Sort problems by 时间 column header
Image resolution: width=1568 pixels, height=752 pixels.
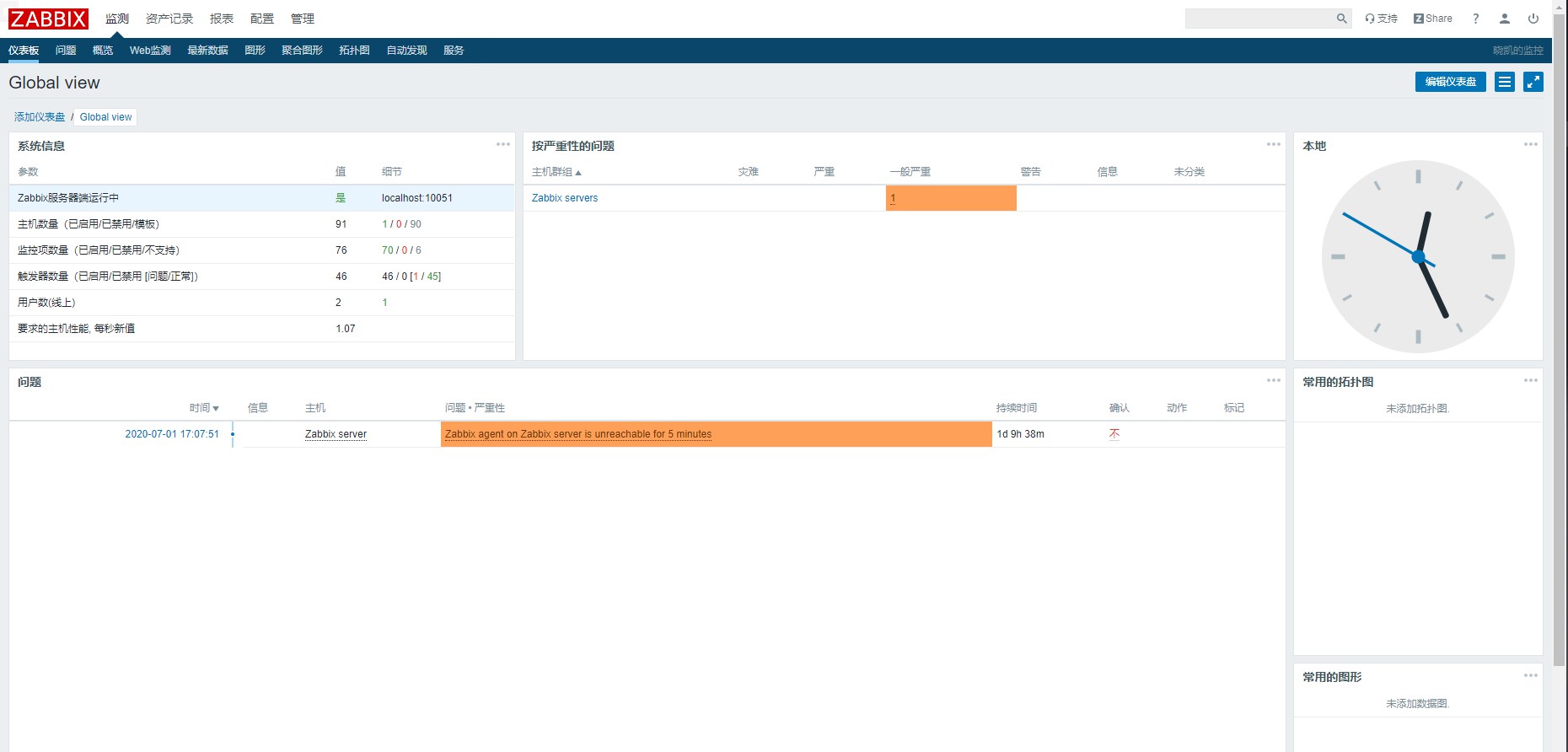click(x=204, y=408)
